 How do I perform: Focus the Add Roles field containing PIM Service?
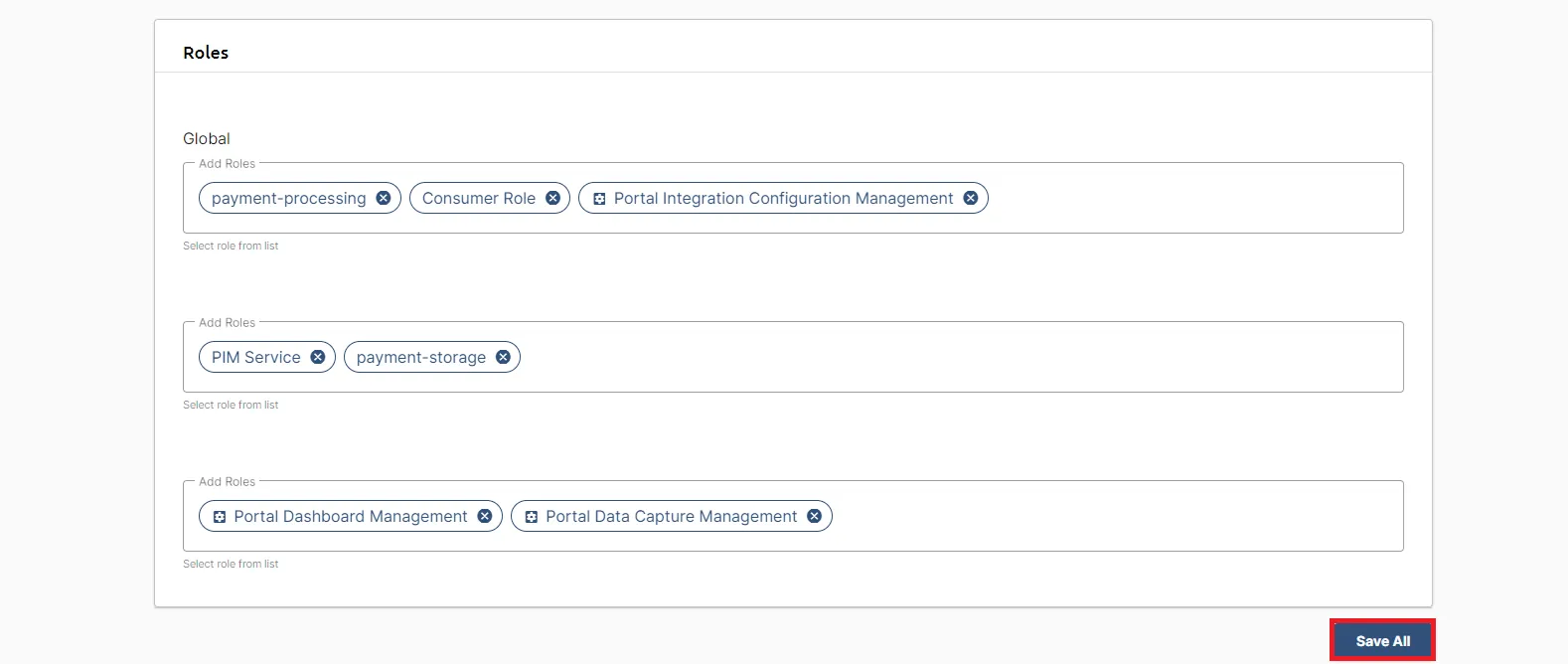(x=793, y=357)
